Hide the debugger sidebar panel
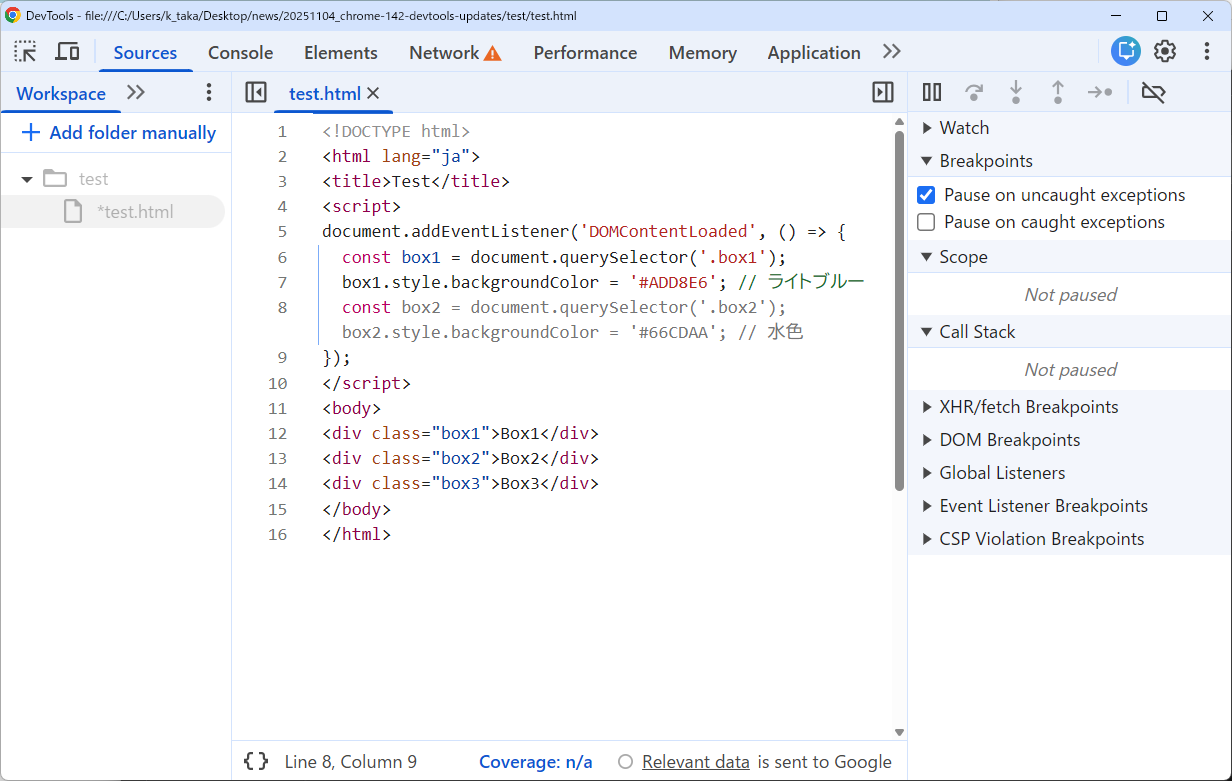The width and height of the screenshot is (1232, 781). click(x=883, y=93)
